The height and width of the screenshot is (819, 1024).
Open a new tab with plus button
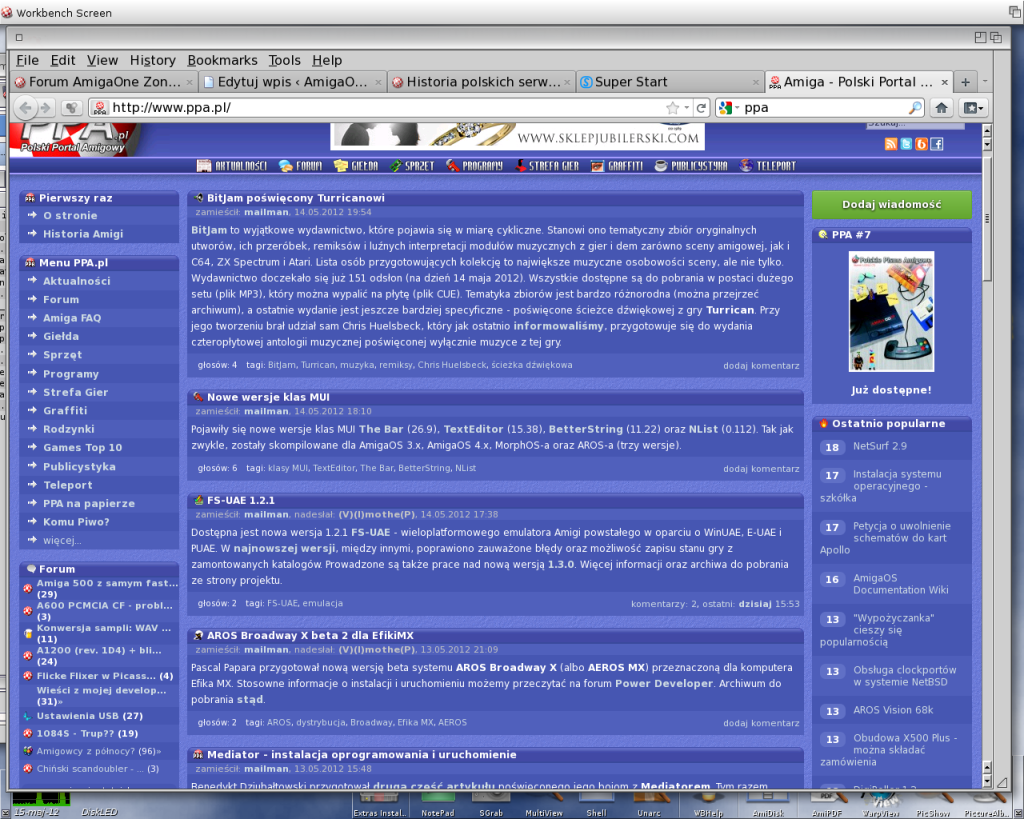click(965, 82)
